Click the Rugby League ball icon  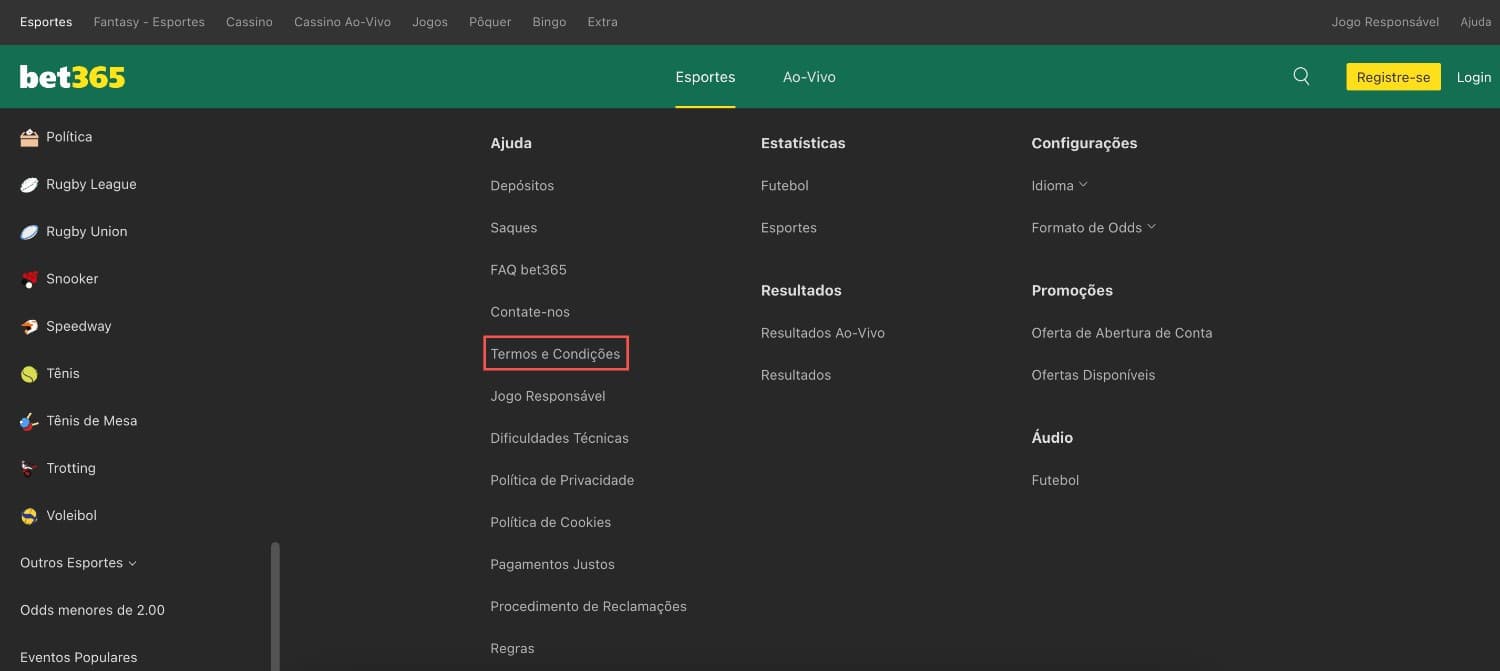click(29, 184)
